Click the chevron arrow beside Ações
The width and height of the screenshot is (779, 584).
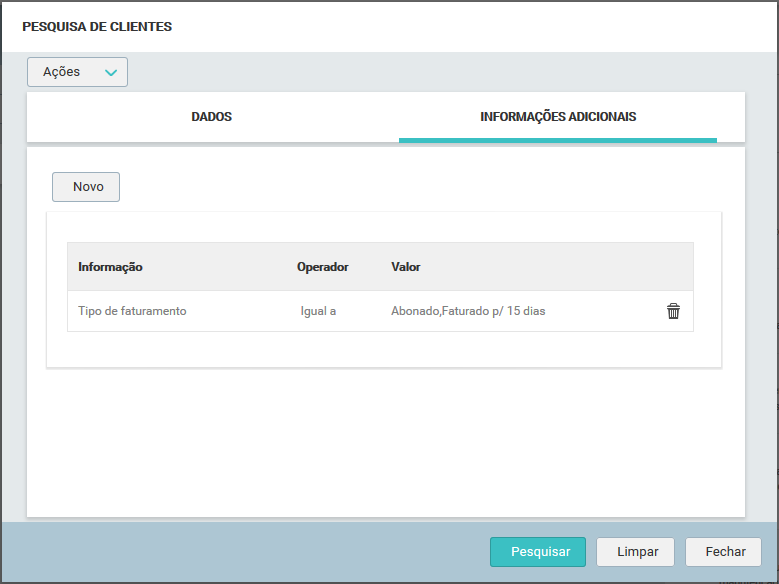(x=110, y=72)
